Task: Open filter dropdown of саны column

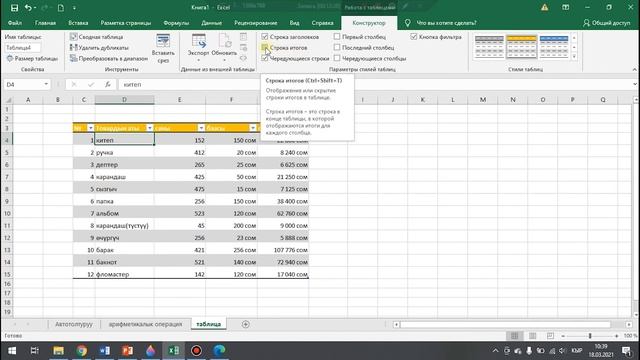Action: click(201, 128)
